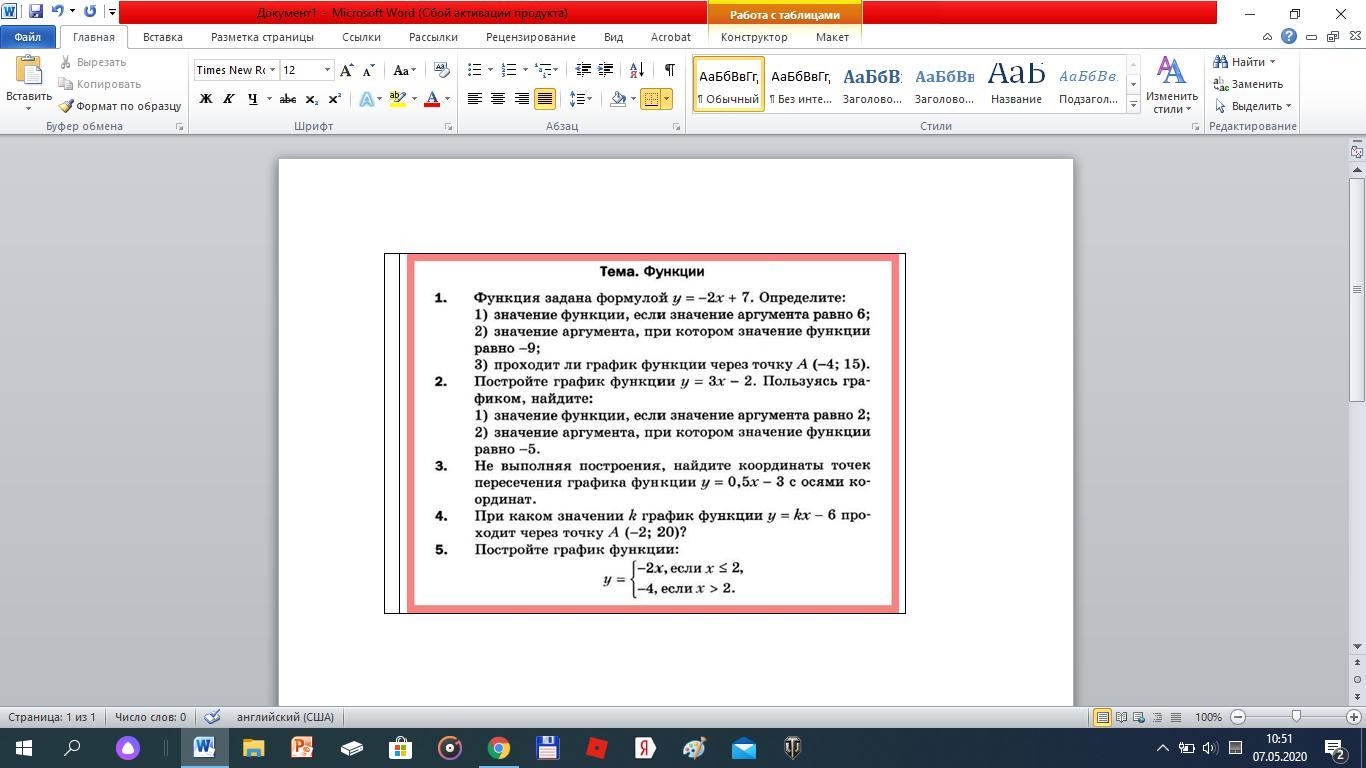Open the Change Case (Аа) menu
The width and height of the screenshot is (1366, 768).
pyautogui.click(x=404, y=70)
